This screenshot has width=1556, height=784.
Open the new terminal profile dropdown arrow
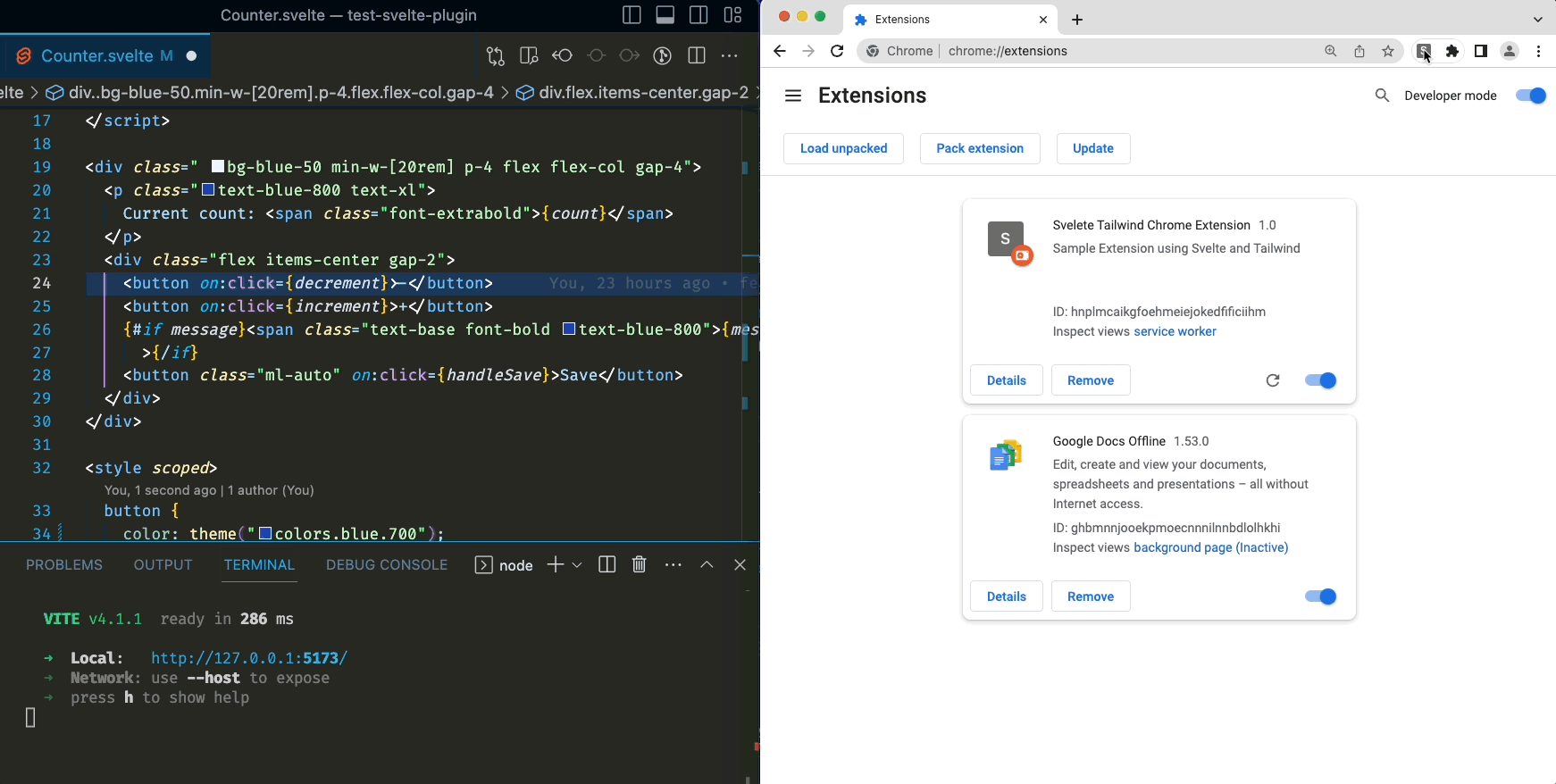[x=577, y=565]
